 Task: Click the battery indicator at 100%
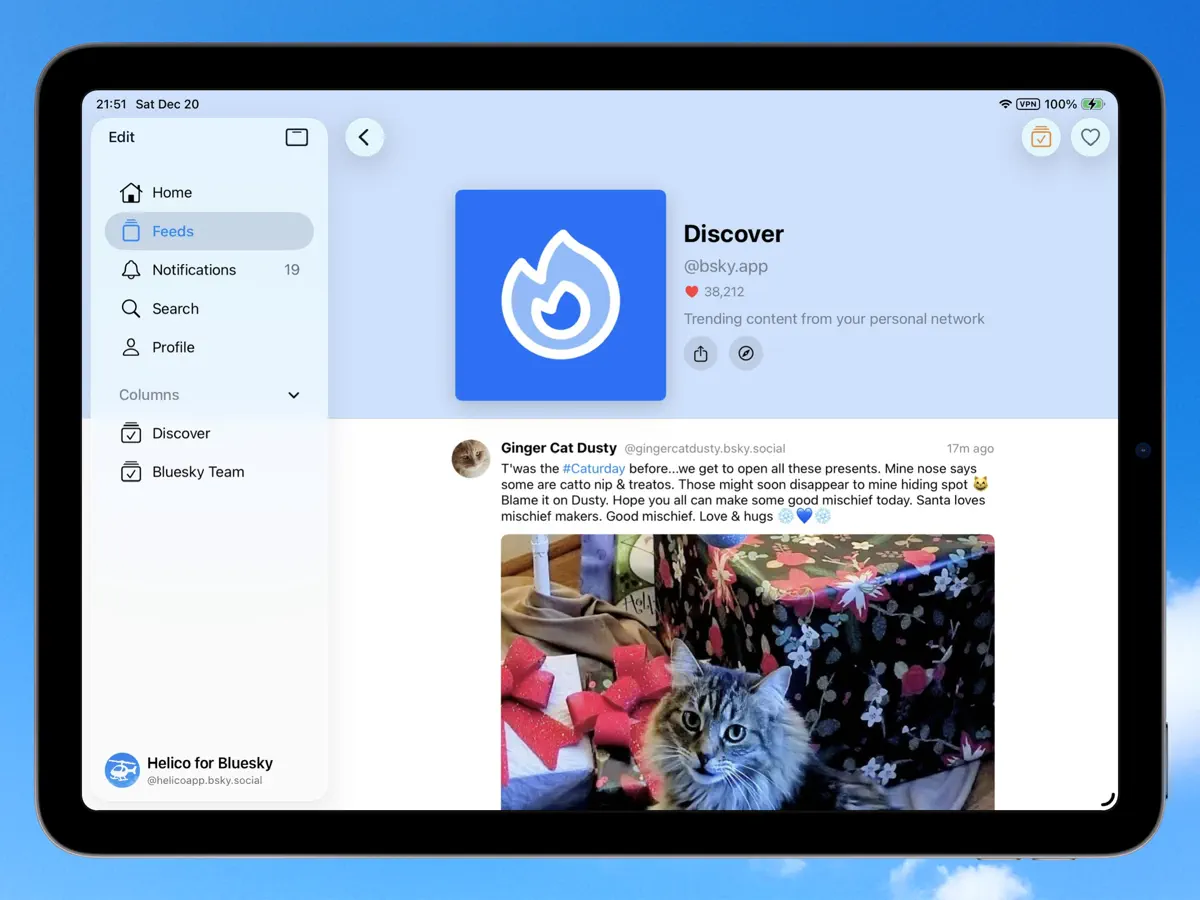click(x=1093, y=104)
